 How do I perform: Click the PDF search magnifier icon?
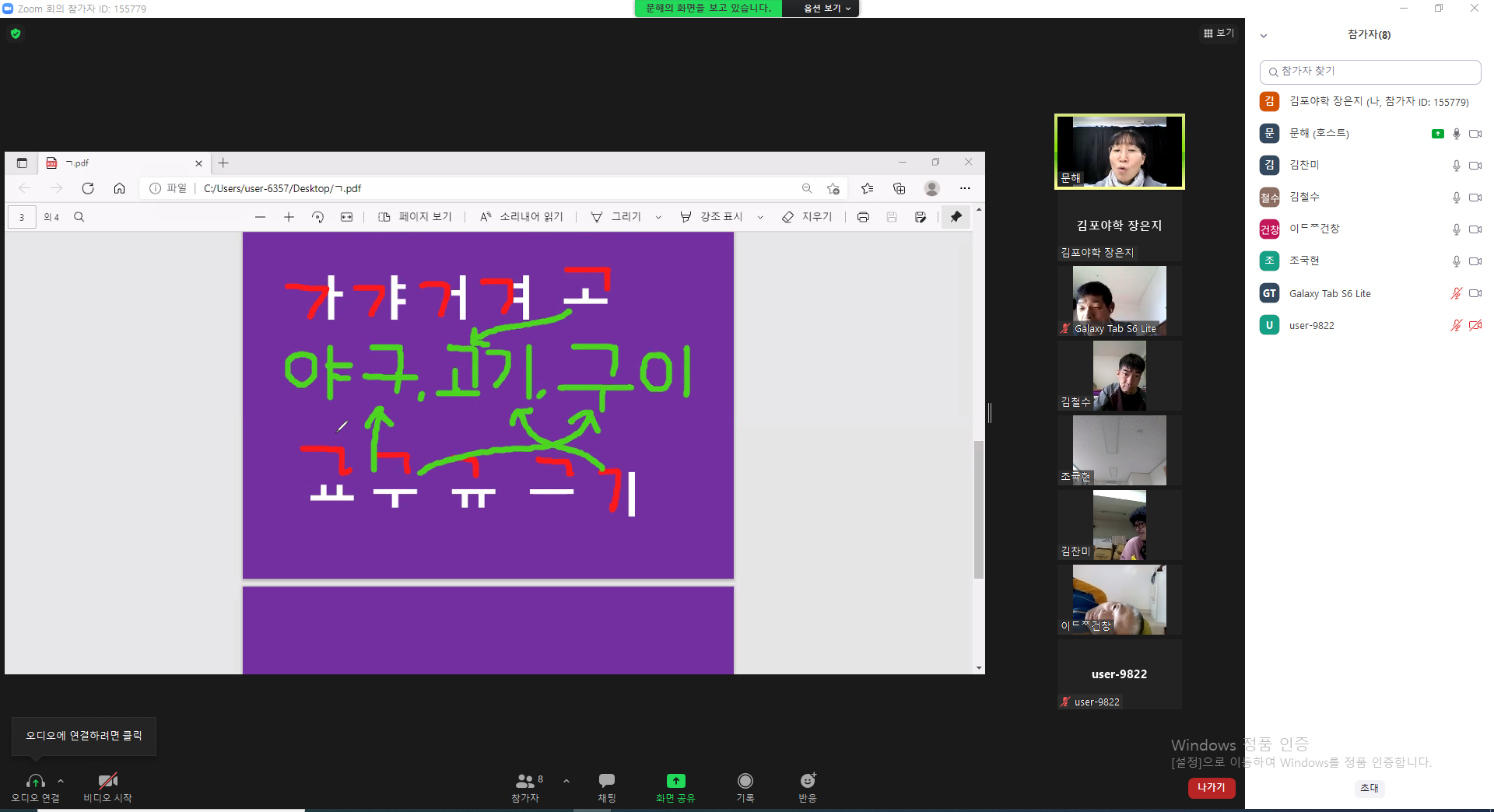point(79,217)
